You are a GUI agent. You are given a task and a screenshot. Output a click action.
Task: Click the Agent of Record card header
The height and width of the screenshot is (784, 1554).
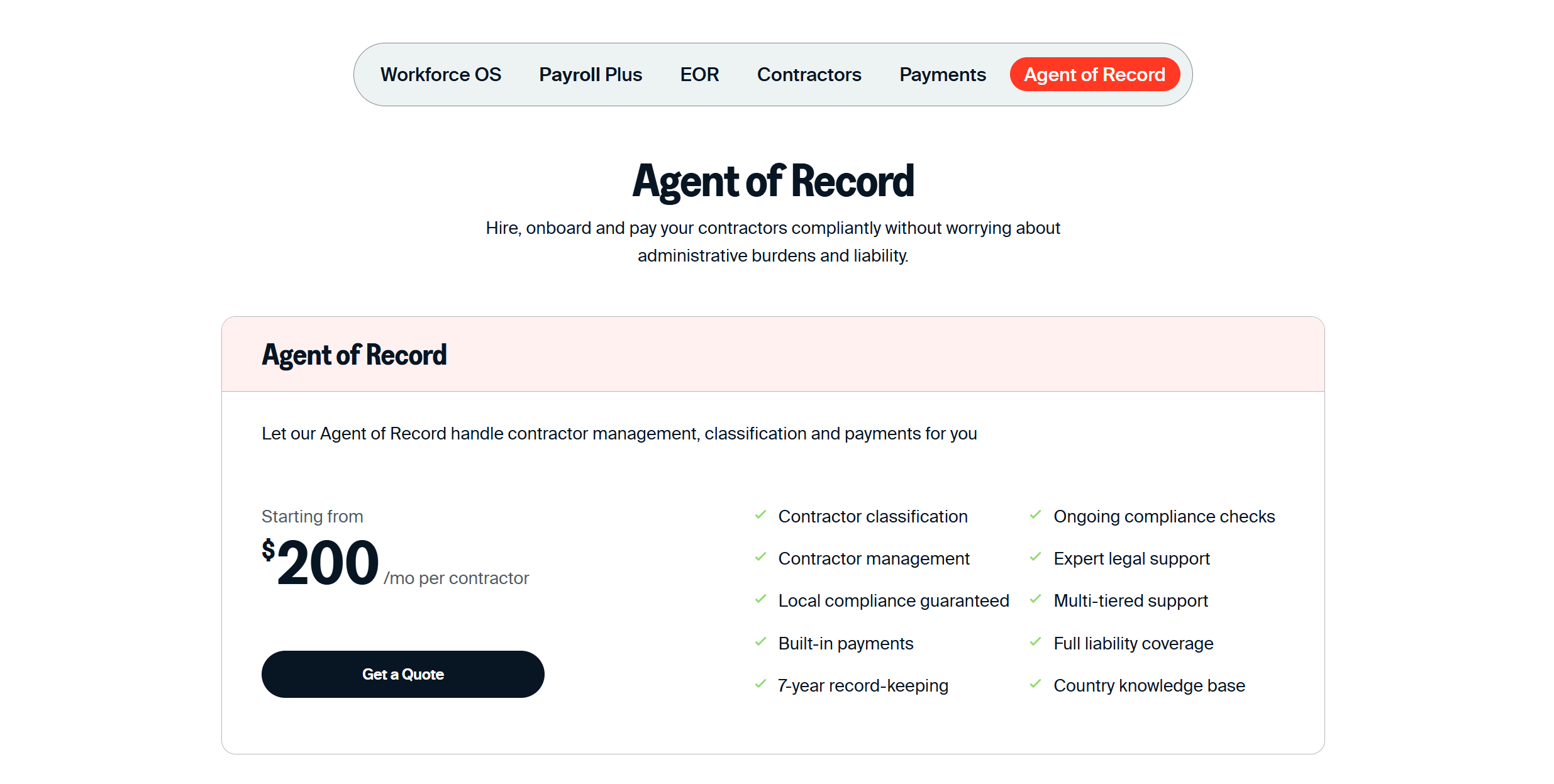click(x=354, y=355)
